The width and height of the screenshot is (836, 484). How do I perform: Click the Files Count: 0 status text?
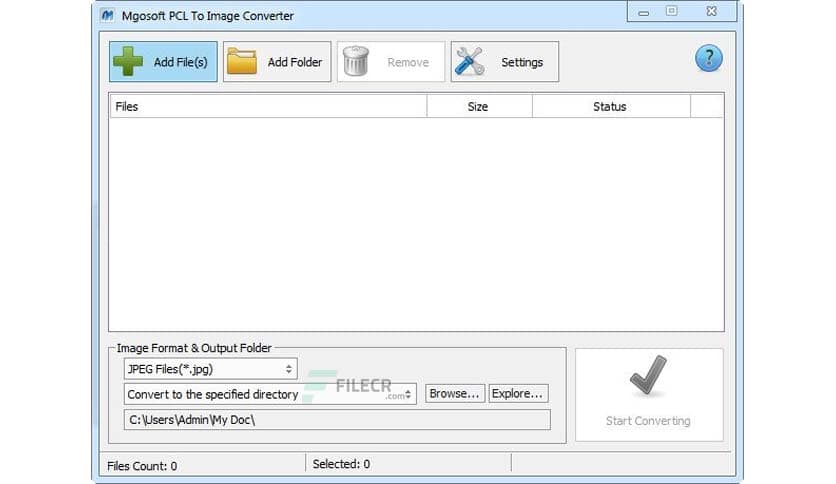tap(142, 466)
